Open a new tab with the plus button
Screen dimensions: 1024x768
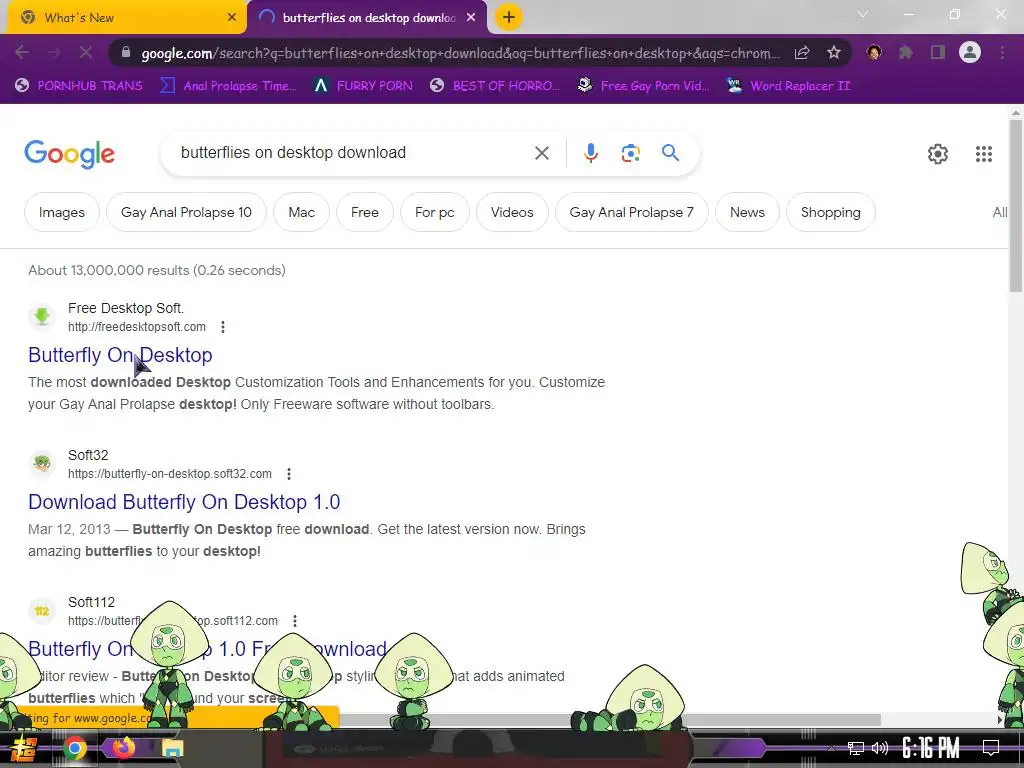coord(509,18)
